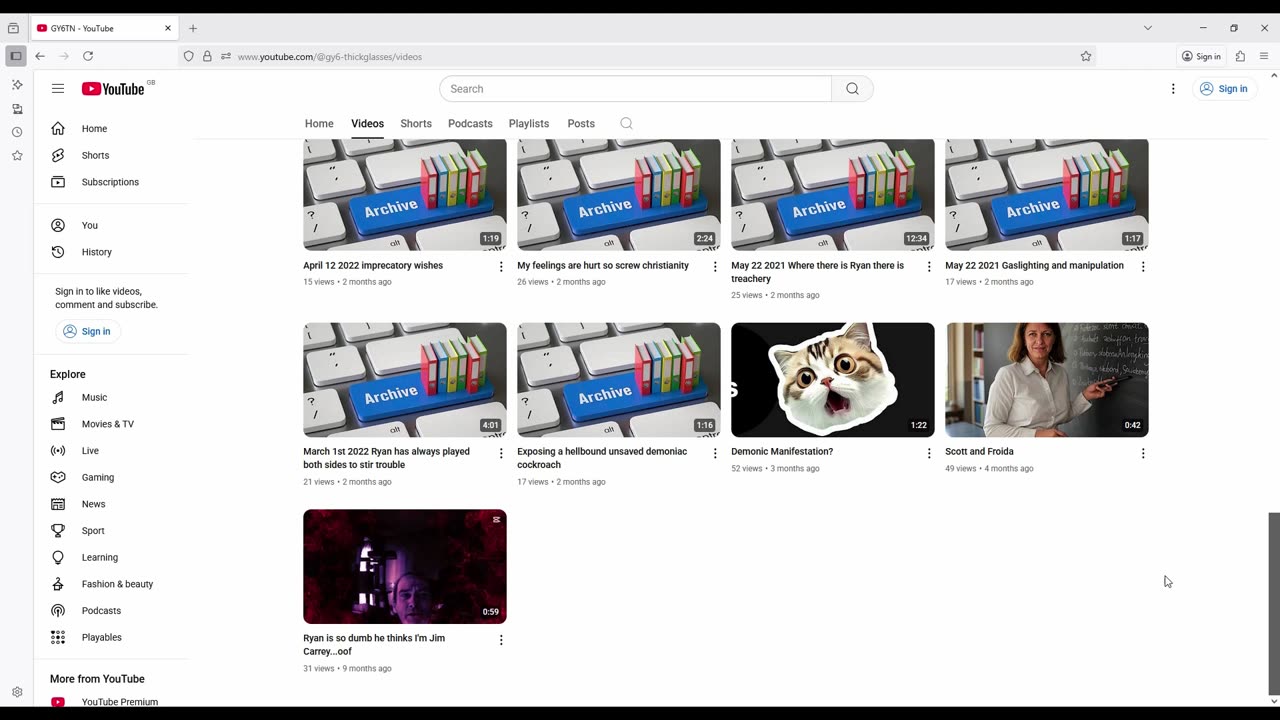
Task: Open title May 22 2021 Gaslighting and manipulation
Action: click(1034, 266)
